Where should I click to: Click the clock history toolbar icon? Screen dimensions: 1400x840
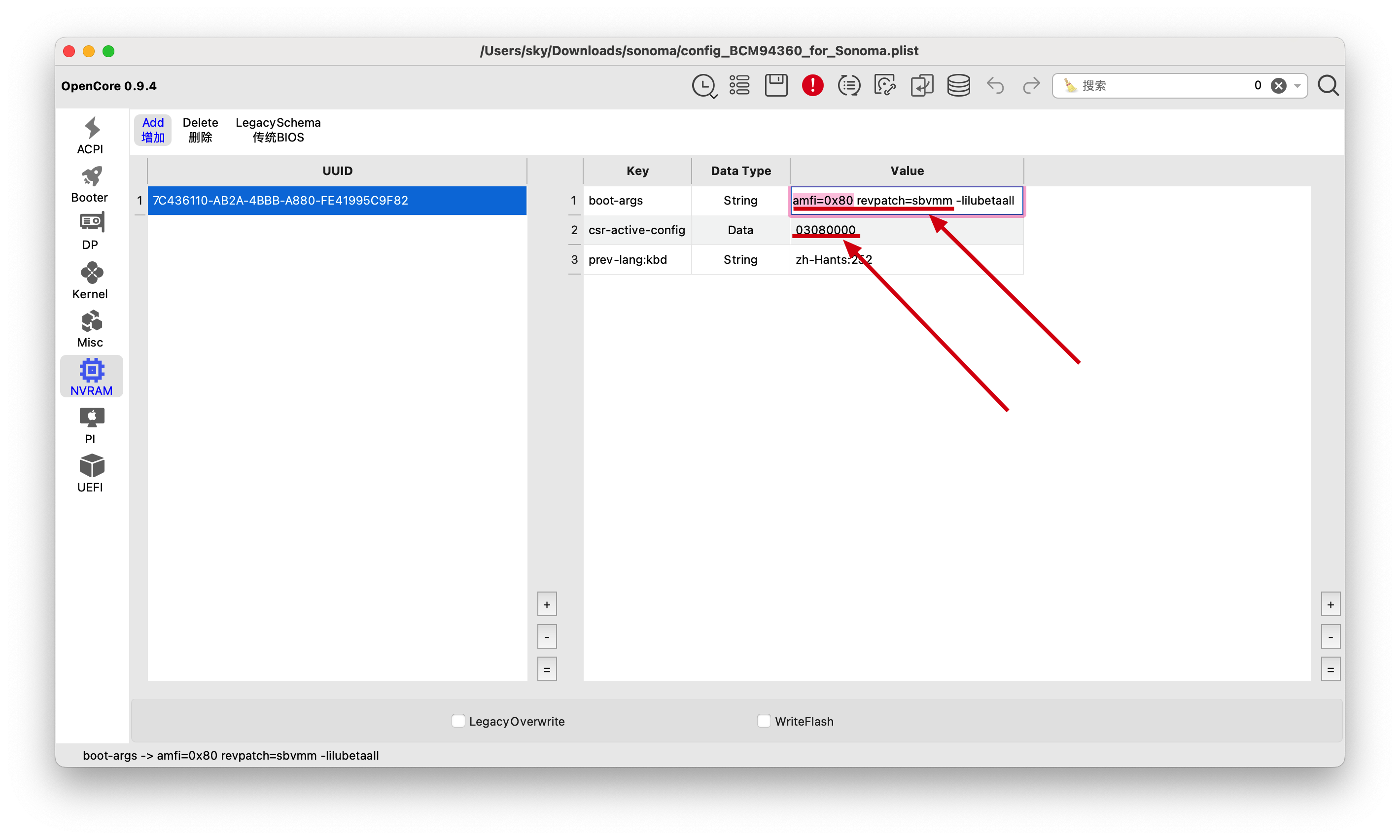[x=704, y=85]
